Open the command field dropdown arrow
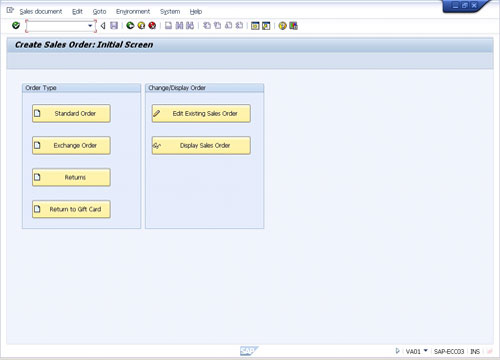Screen dimensions: 500x360 point(90,26)
